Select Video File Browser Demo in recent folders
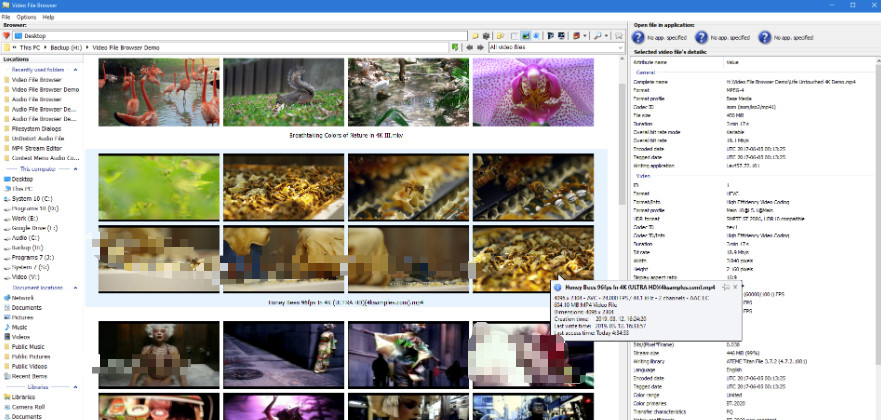 click(x=42, y=89)
